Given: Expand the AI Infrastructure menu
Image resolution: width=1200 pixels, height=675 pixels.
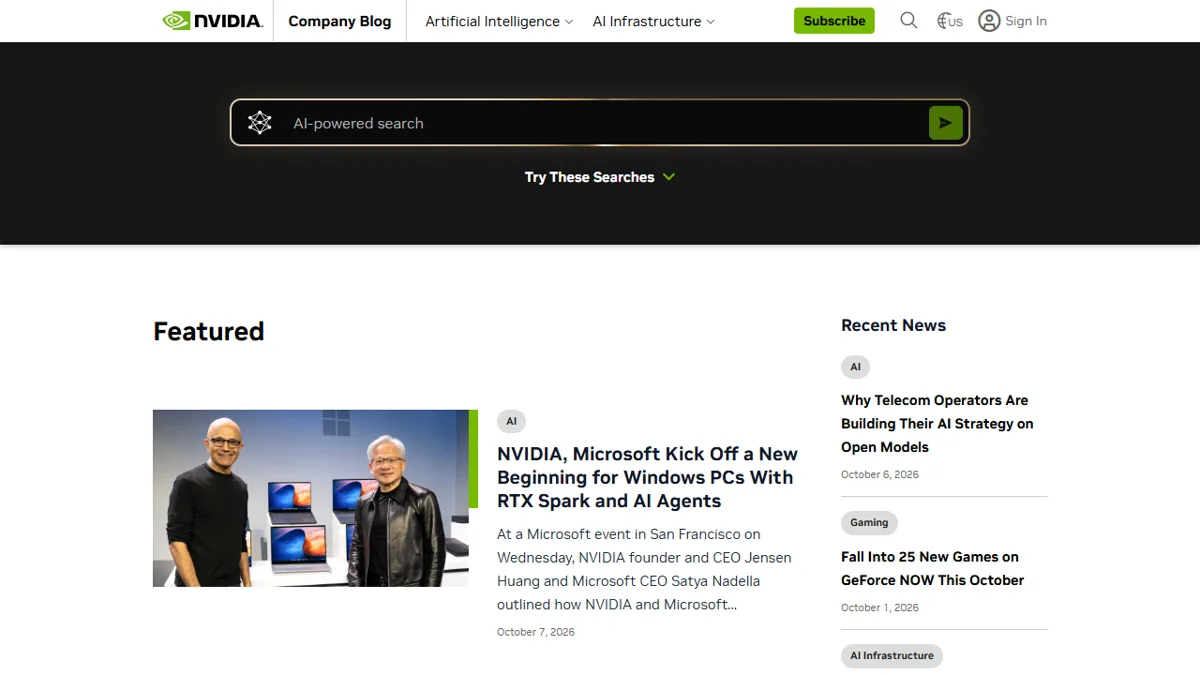Looking at the screenshot, I should coord(653,21).
